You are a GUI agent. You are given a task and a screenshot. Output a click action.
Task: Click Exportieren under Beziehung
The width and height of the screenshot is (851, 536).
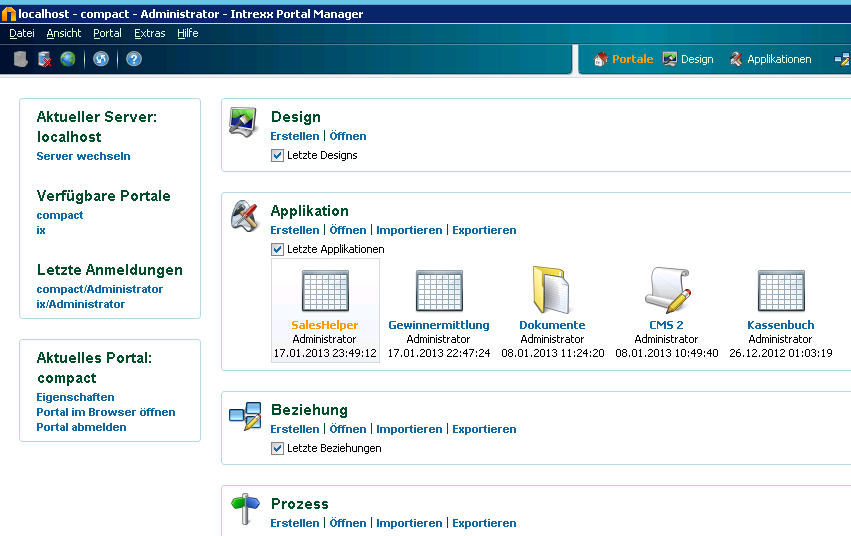click(484, 429)
